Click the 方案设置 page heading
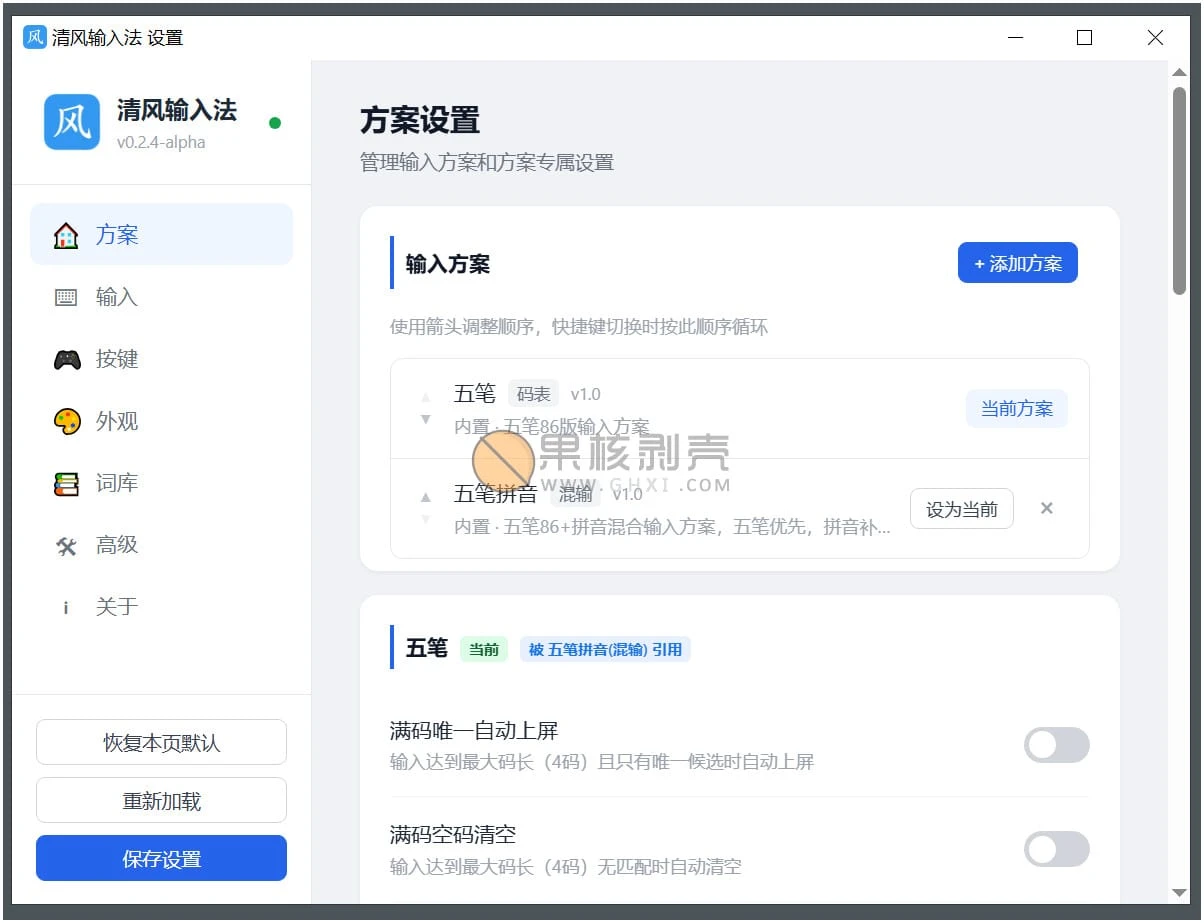This screenshot has height=923, width=1204. (420, 120)
